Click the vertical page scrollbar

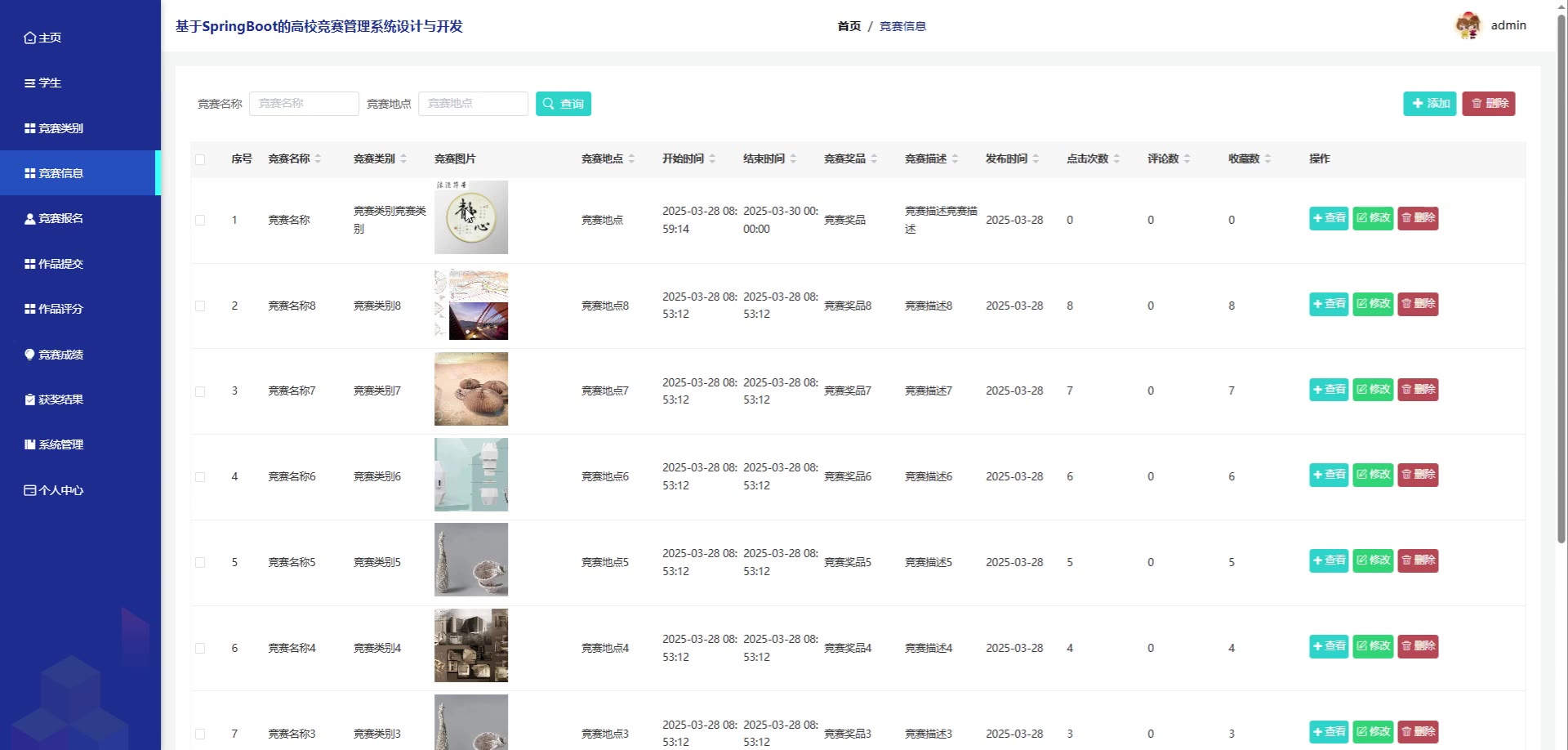coord(1561,278)
